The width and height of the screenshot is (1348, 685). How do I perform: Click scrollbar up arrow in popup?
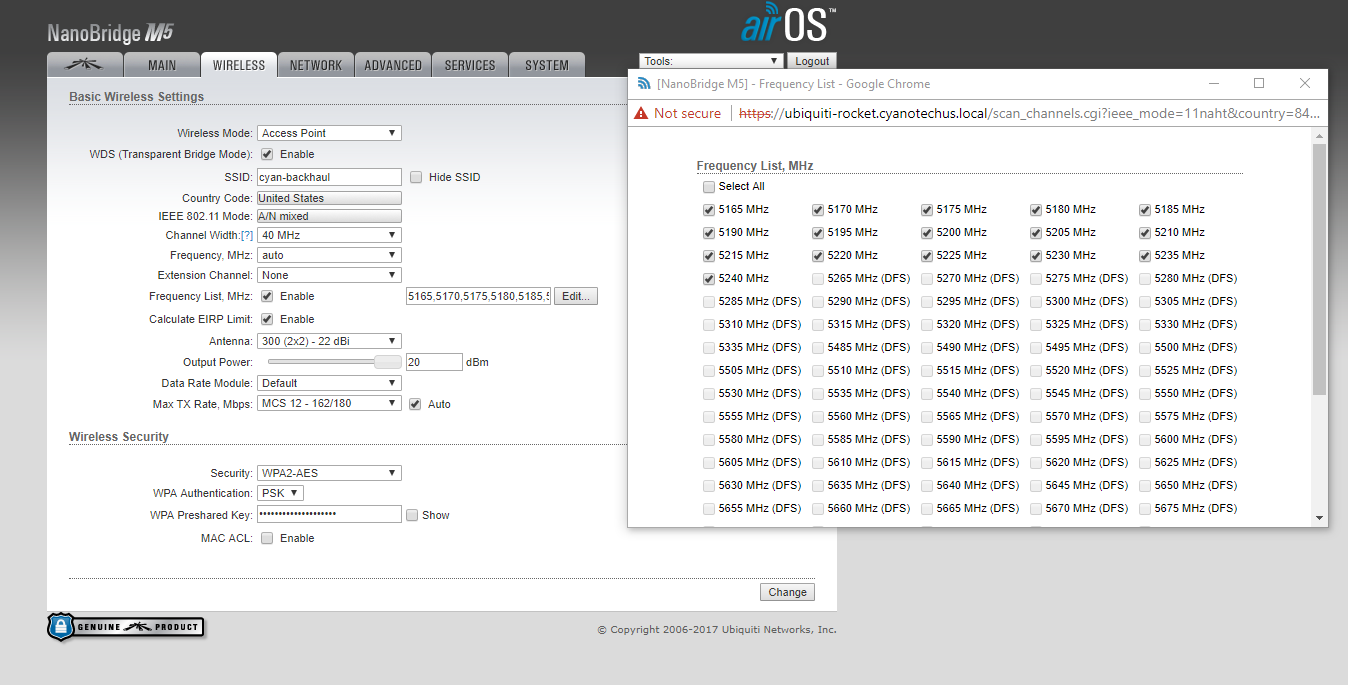click(1319, 135)
